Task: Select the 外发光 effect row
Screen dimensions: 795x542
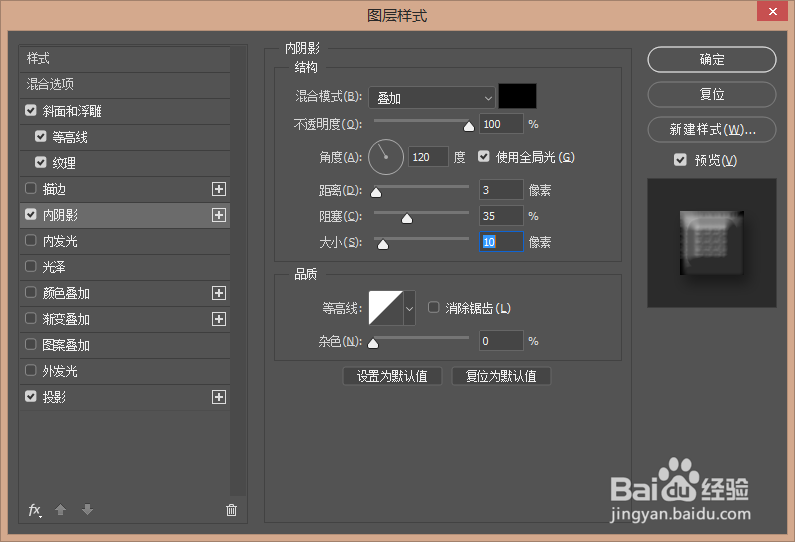Action: (x=125, y=371)
